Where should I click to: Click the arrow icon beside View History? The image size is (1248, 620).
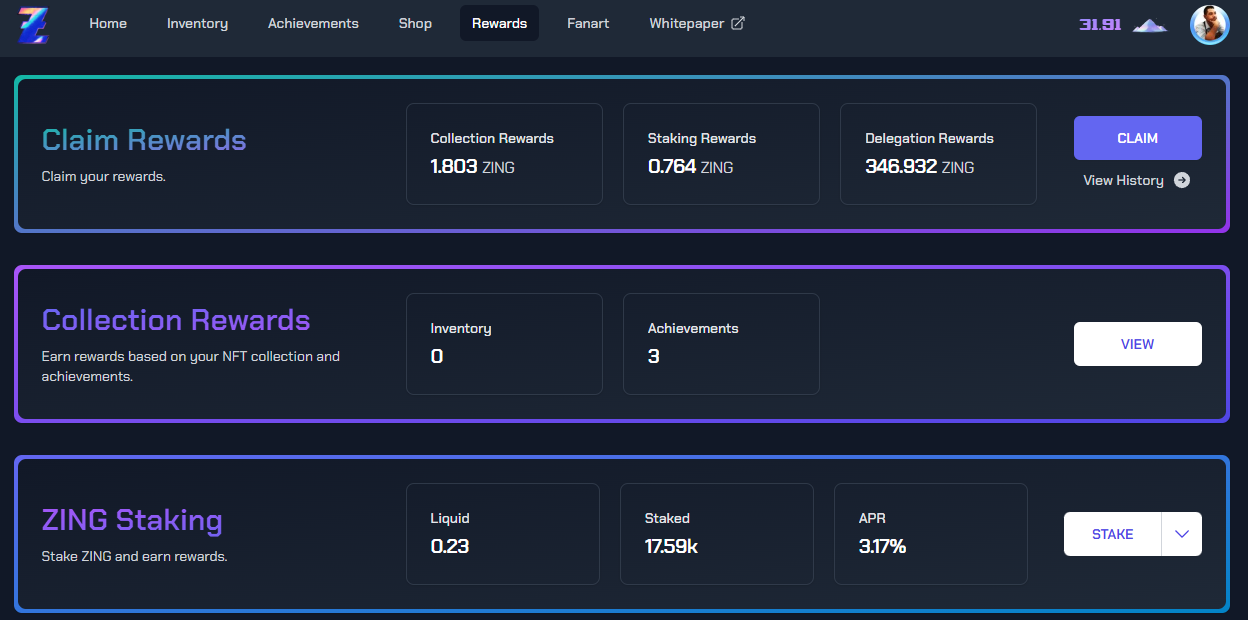[x=1182, y=181]
